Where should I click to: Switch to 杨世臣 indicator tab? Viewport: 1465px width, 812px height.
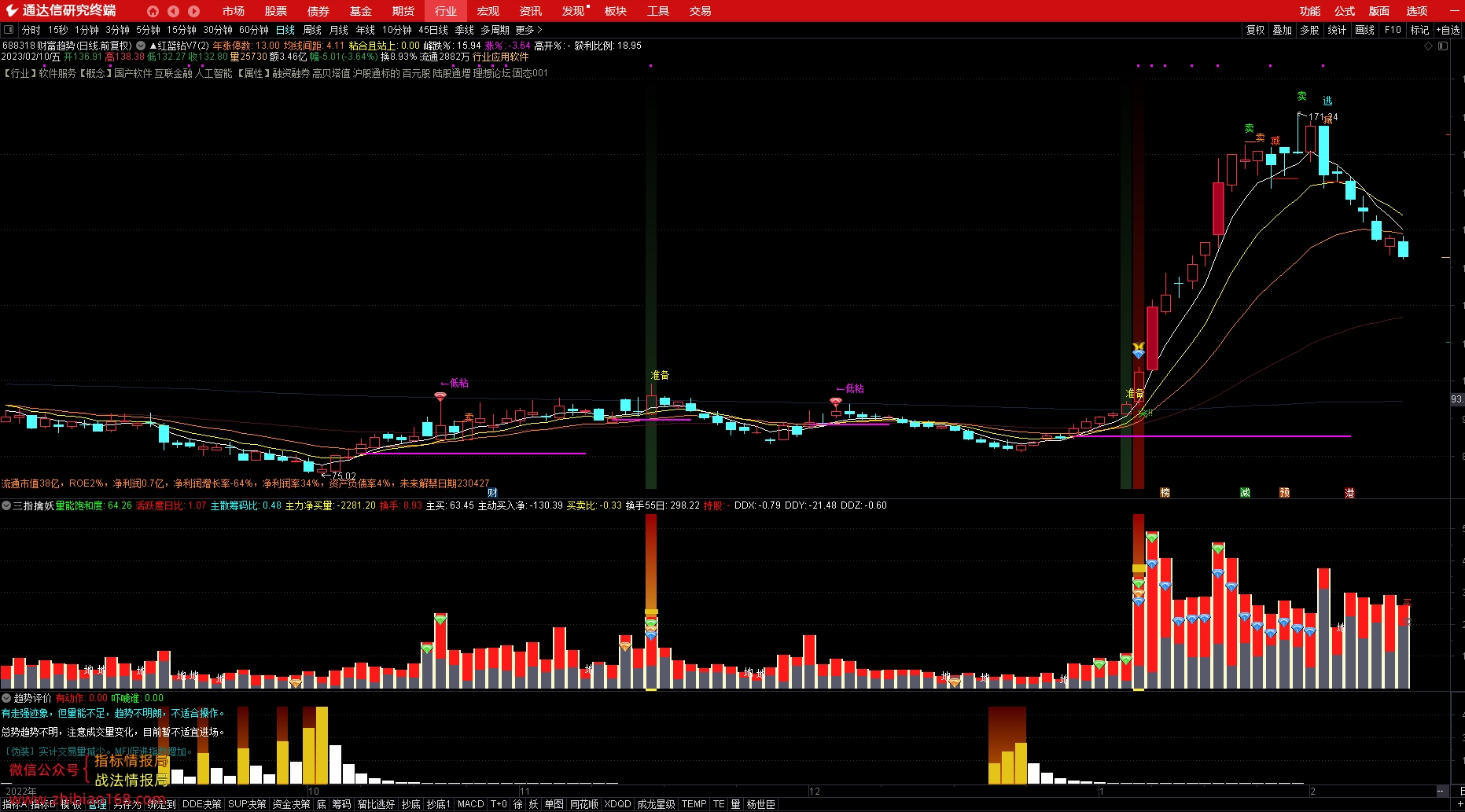point(760,804)
